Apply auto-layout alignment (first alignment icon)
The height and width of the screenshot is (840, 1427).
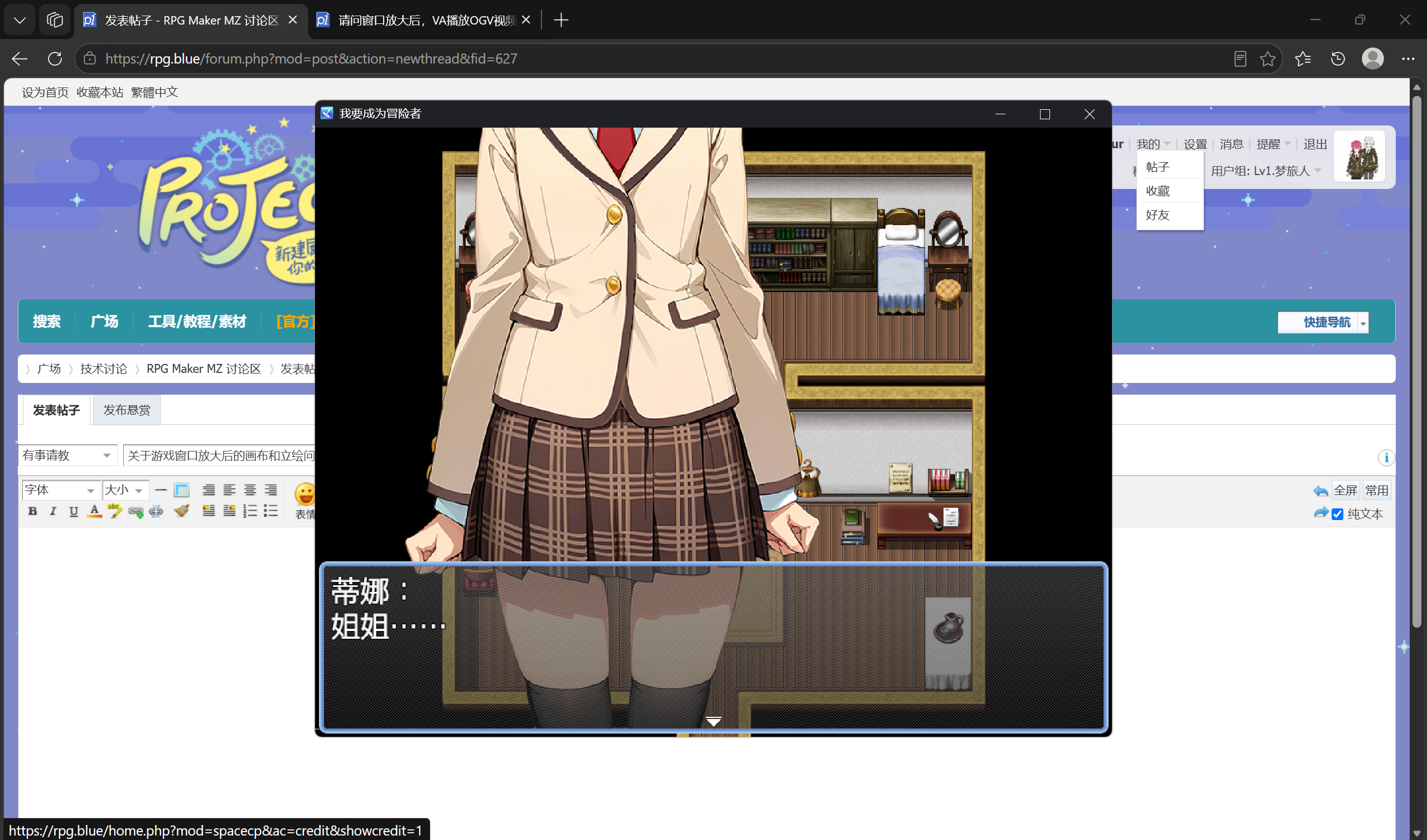(x=209, y=490)
